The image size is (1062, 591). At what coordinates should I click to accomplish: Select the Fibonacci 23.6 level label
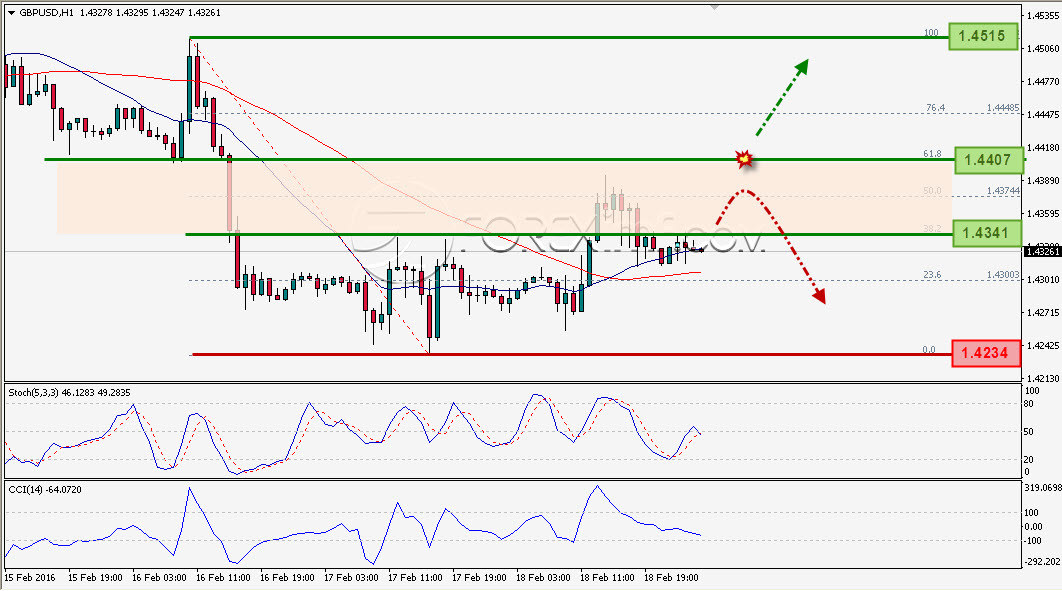click(932, 275)
